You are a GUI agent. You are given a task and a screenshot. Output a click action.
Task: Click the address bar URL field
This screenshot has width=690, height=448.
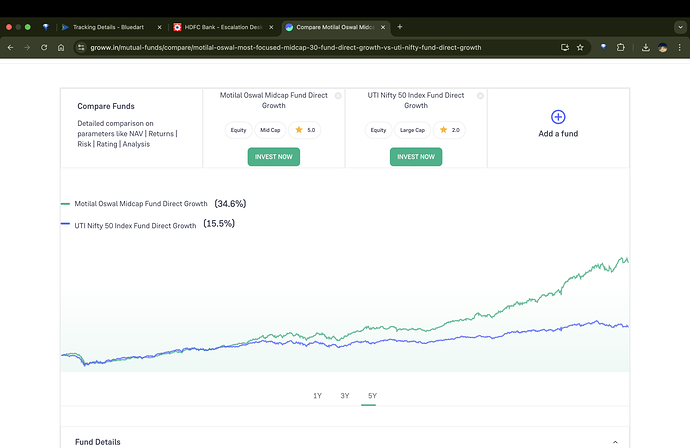(300, 47)
